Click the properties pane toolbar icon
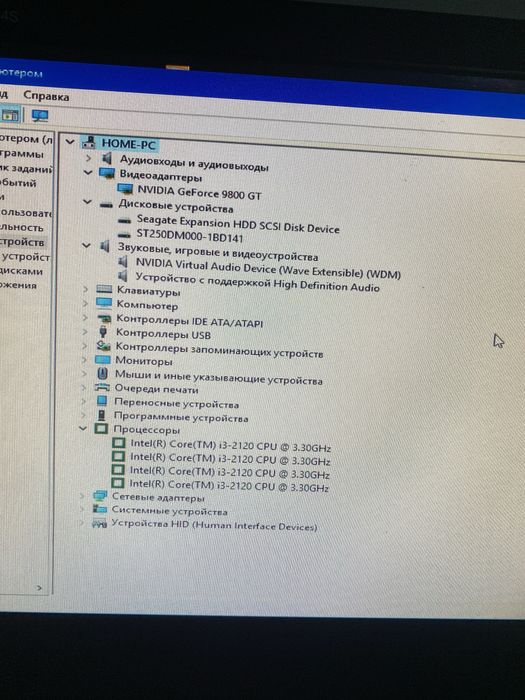This screenshot has height=700, width=525. (x=9, y=114)
